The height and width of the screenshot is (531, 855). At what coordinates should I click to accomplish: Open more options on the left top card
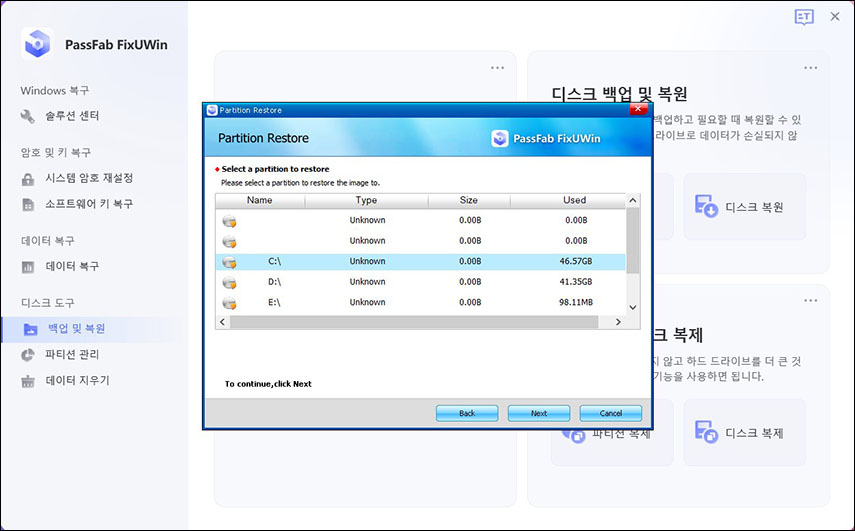click(x=497, y=68)
